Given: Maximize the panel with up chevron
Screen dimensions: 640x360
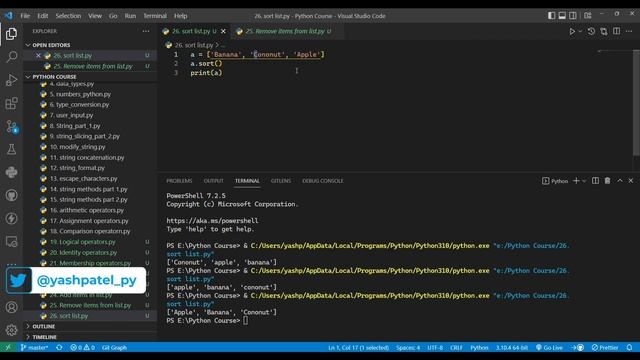Looking at the screenshot, I should [x=620, y=180].
